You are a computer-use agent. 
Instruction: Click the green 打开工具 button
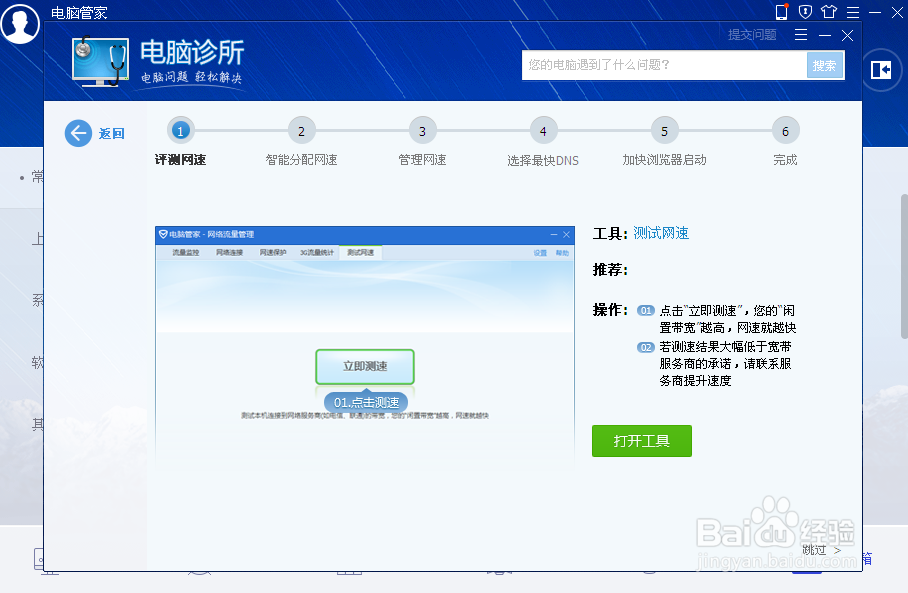click(x=642, y=441)
